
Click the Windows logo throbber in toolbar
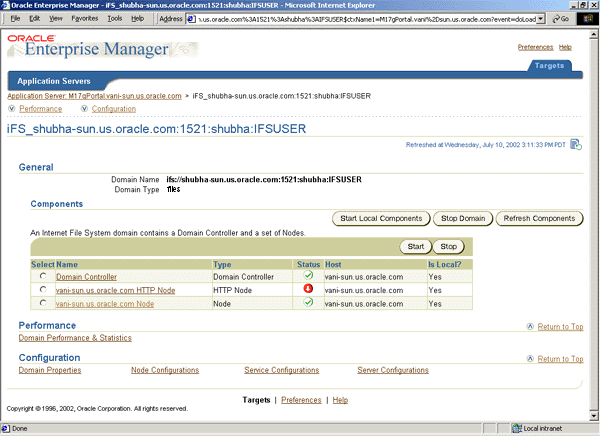click(588, 19)
